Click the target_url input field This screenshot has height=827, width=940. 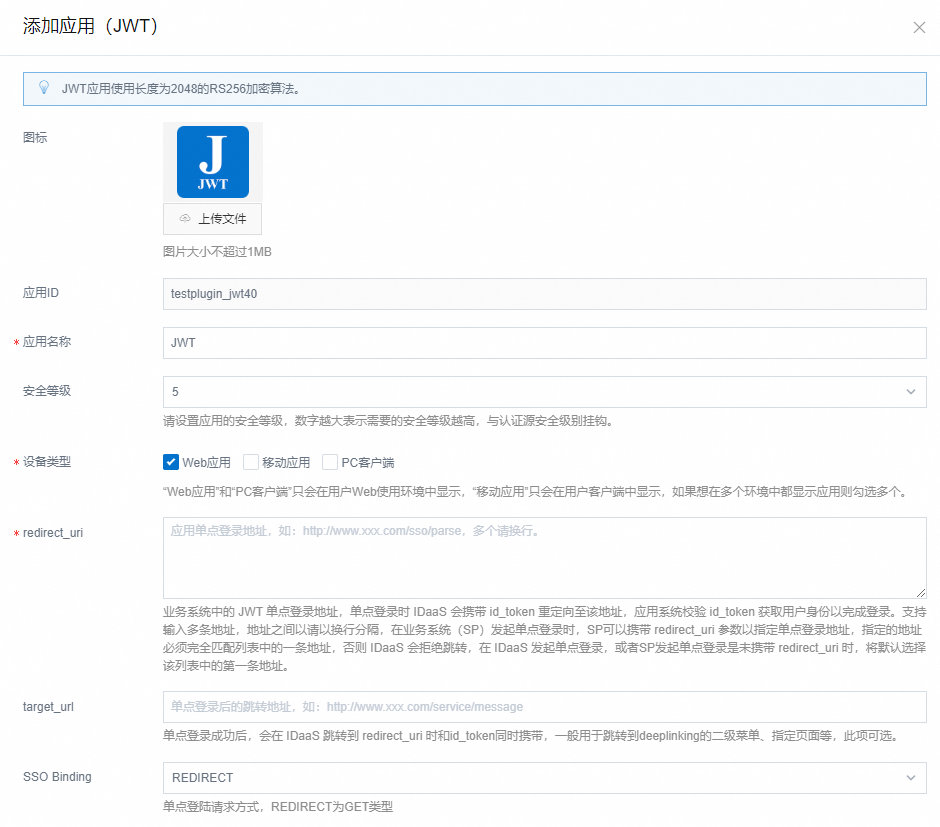544,707
